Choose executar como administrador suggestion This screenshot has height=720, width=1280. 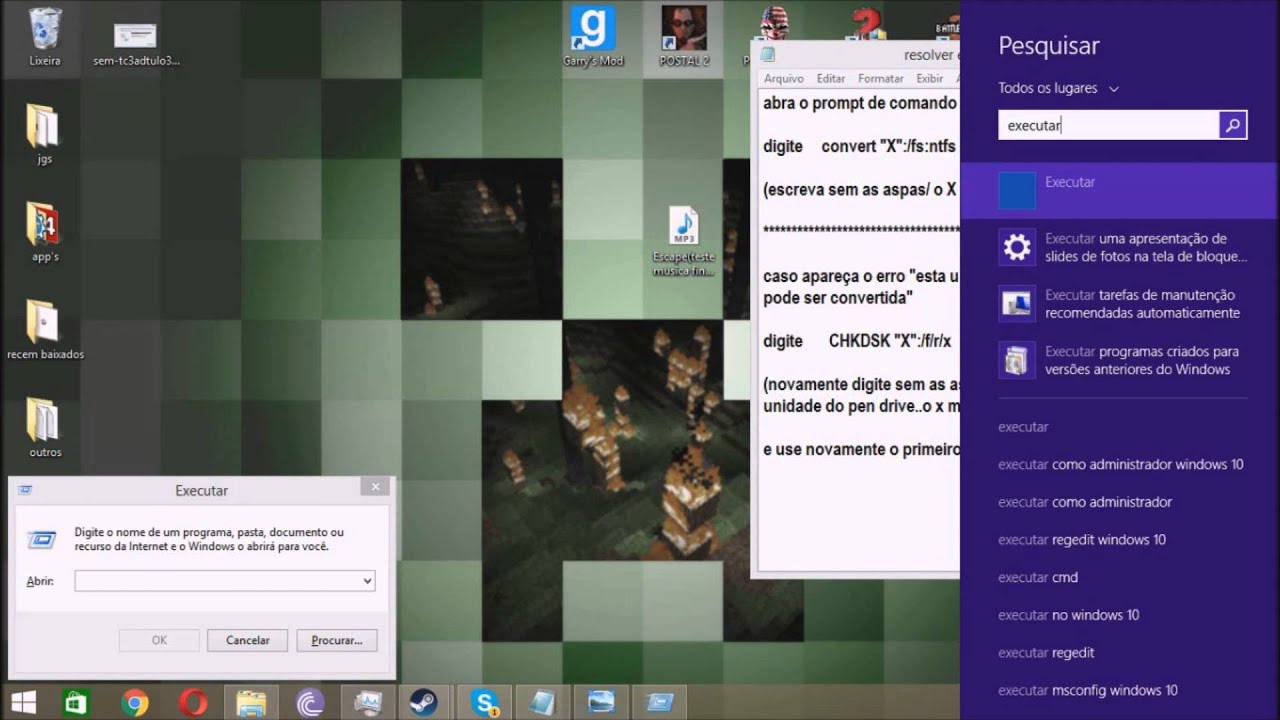1085,502
